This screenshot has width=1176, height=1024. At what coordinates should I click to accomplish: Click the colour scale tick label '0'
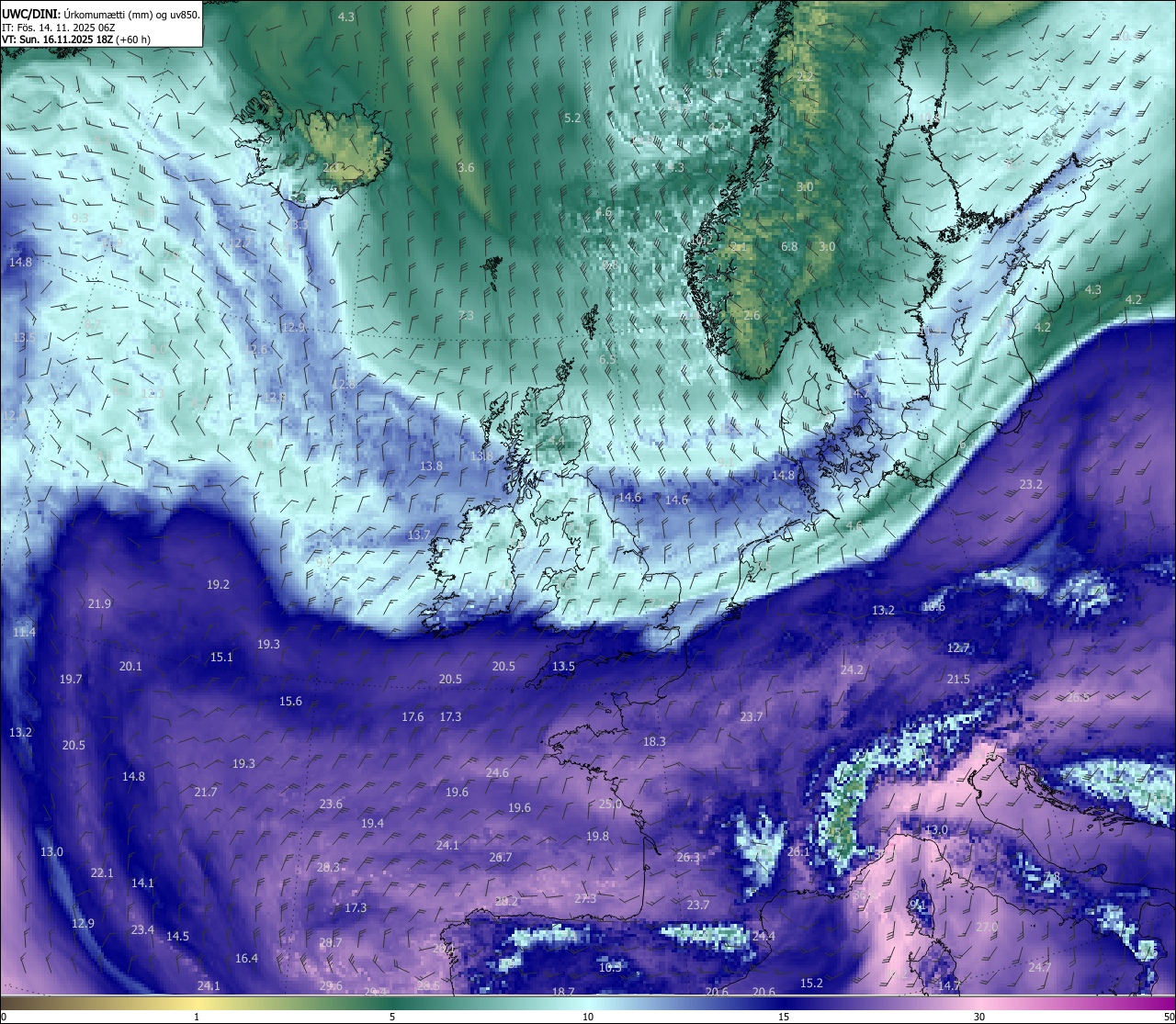4,1017
